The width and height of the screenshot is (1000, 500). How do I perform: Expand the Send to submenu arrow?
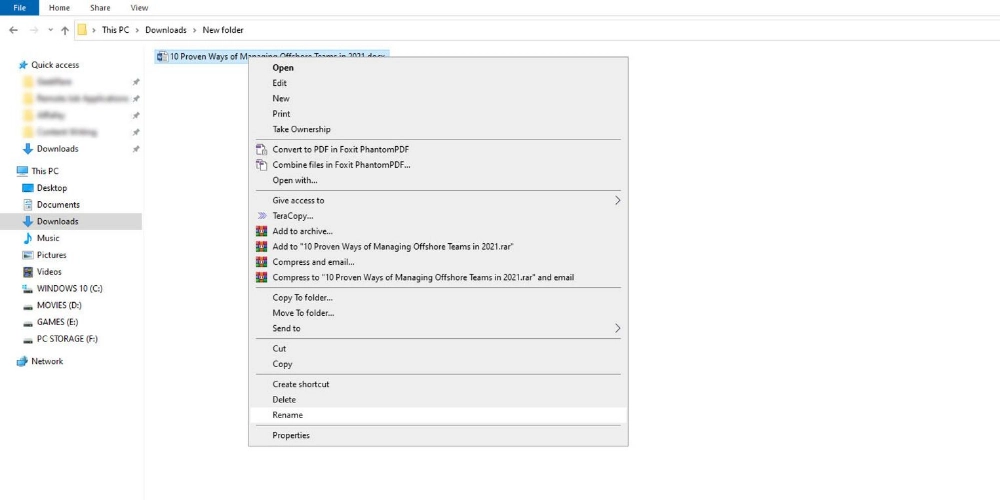(617, 328)
